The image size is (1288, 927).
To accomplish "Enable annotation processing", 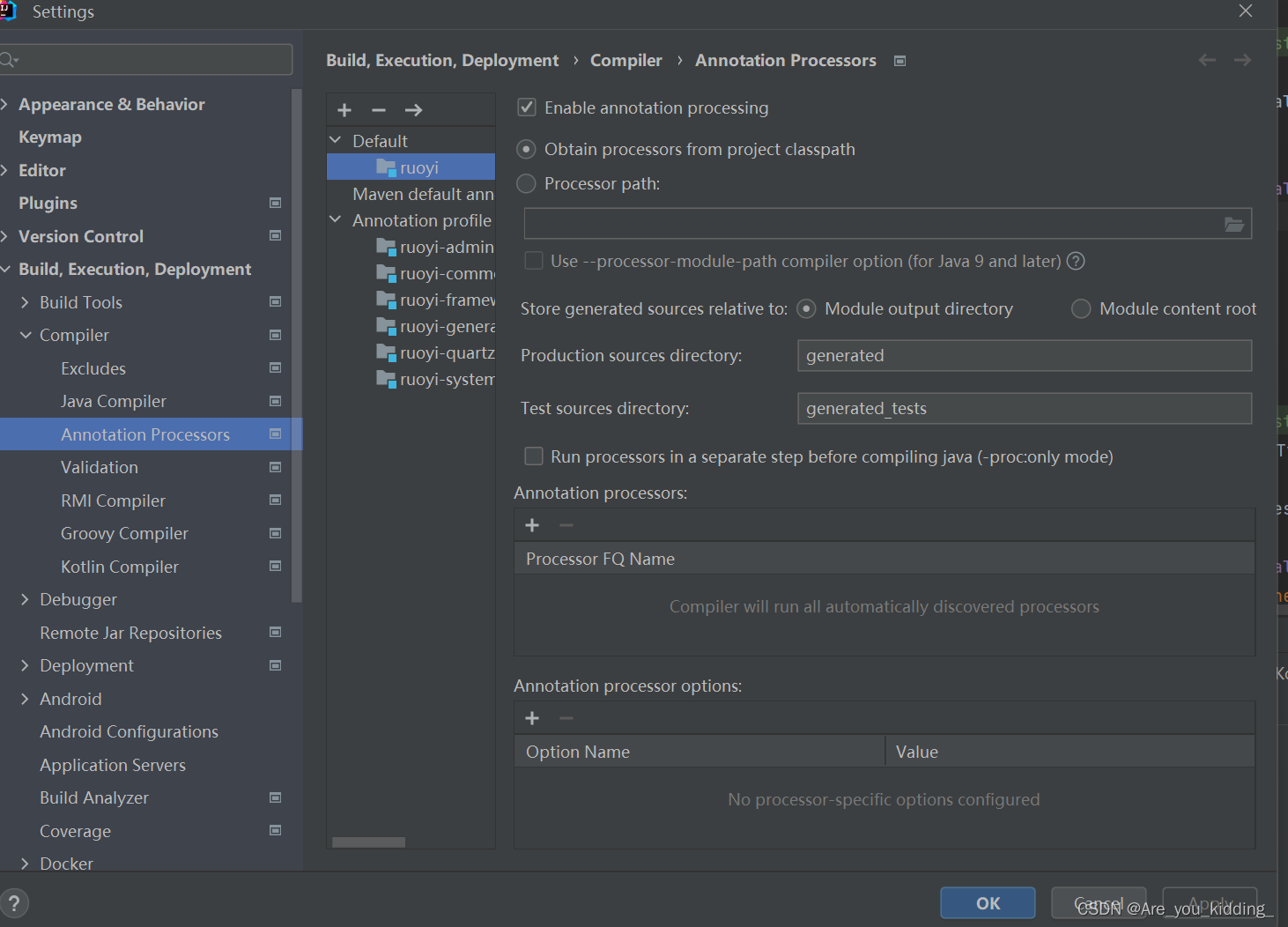I will click(526, 107).
